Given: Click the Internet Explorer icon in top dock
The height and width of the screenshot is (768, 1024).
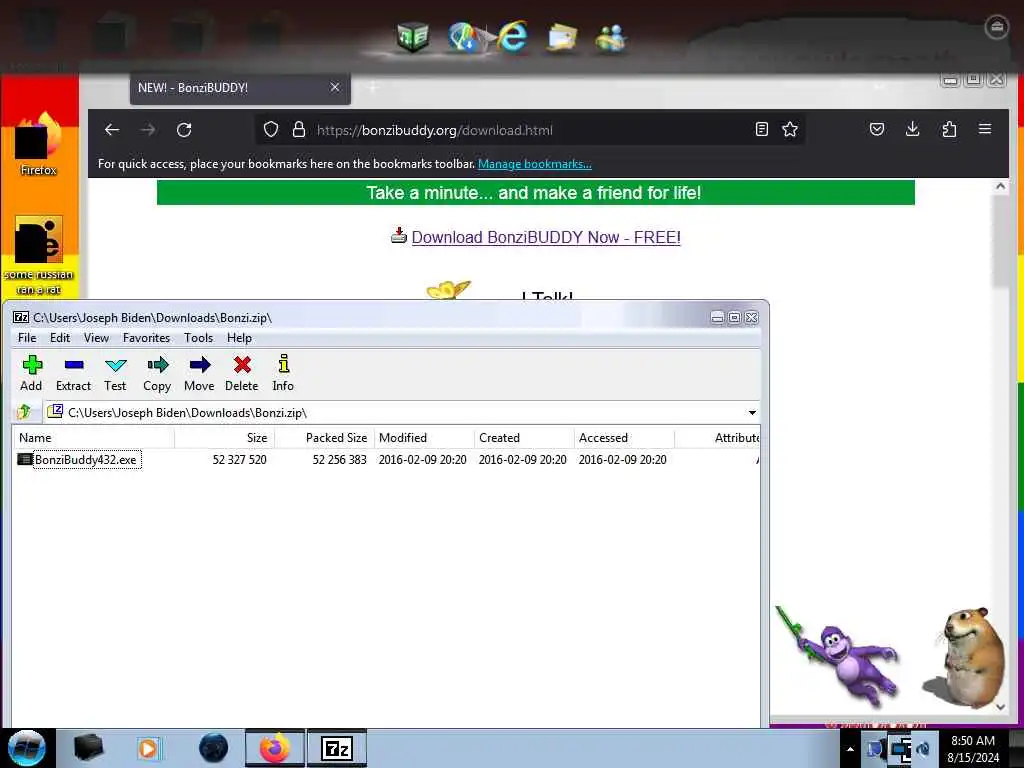Looking at the screenshot, I should pos(513,36).
